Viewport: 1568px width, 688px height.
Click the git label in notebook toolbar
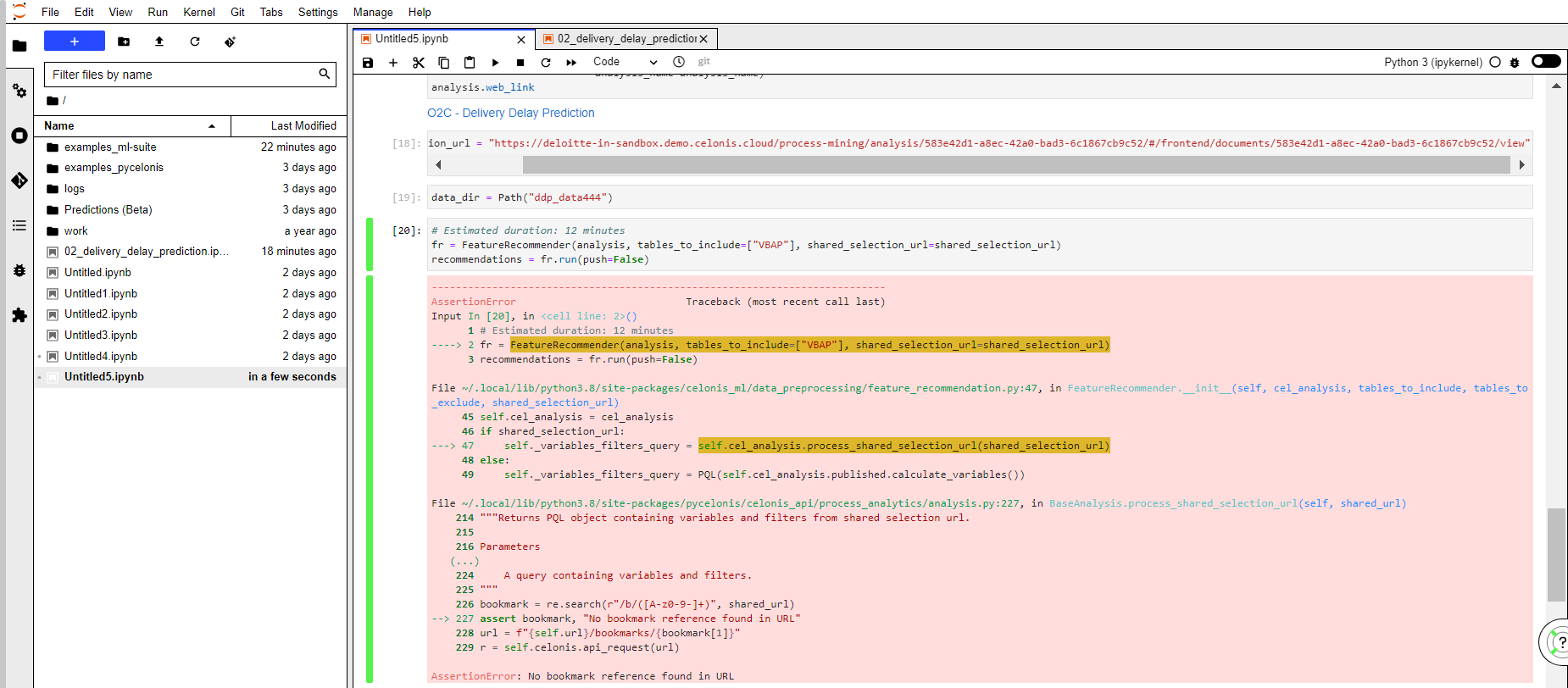[x=703, y=62]
